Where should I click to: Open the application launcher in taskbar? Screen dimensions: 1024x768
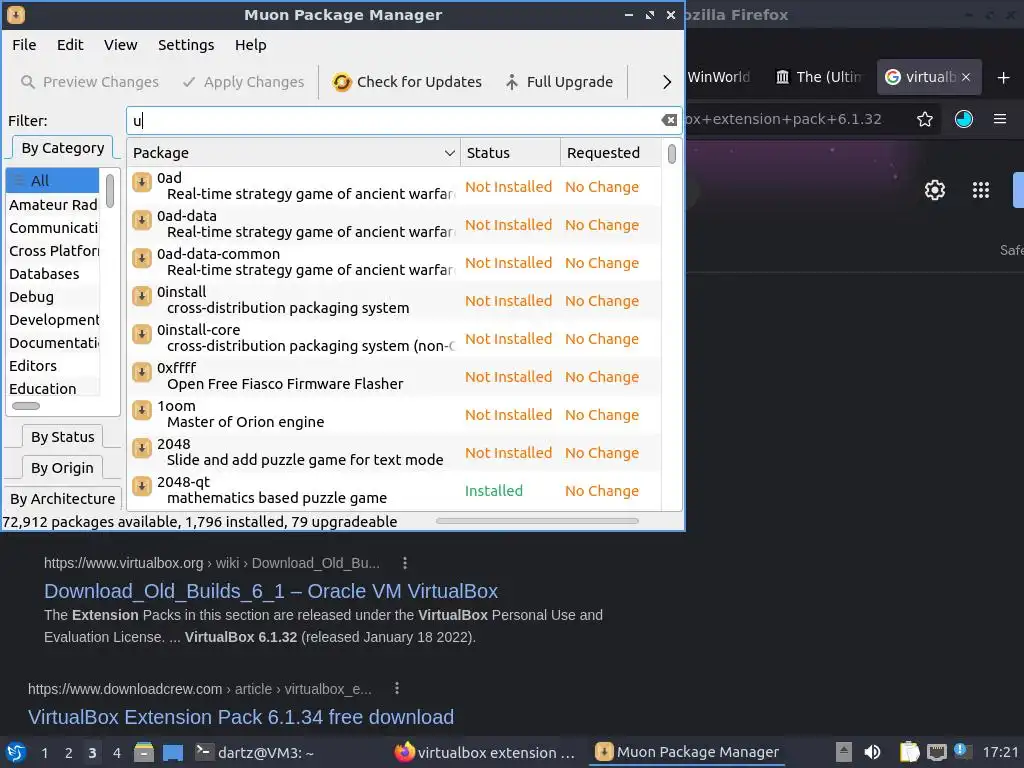[x=16, y=752]
